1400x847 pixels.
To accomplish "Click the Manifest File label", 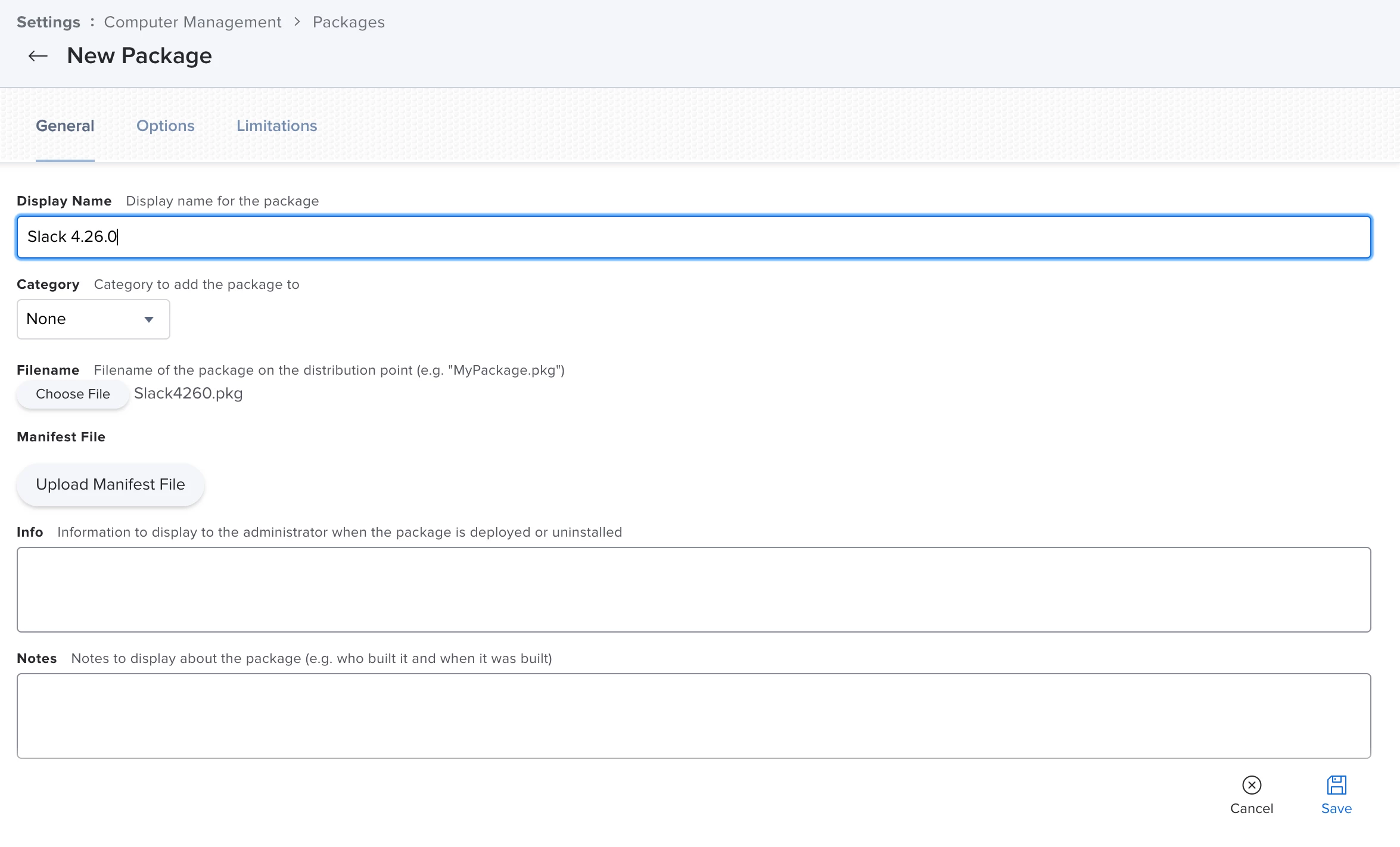I will point(61,437).
